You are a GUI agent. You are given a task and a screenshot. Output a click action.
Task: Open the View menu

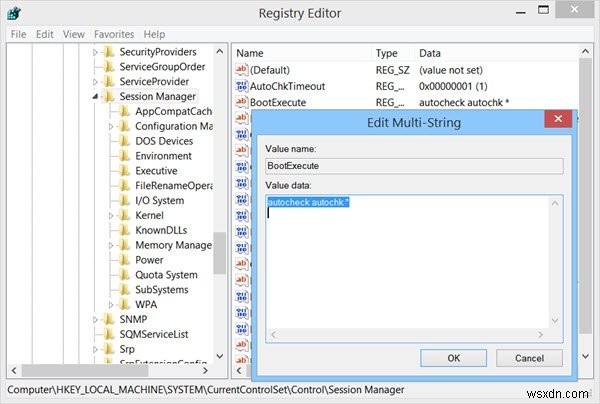73,34
